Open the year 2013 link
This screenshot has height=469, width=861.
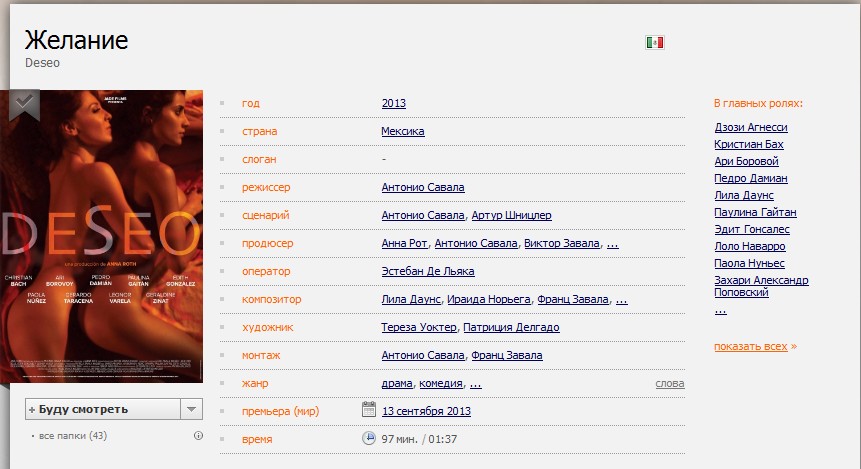(394, 103)
